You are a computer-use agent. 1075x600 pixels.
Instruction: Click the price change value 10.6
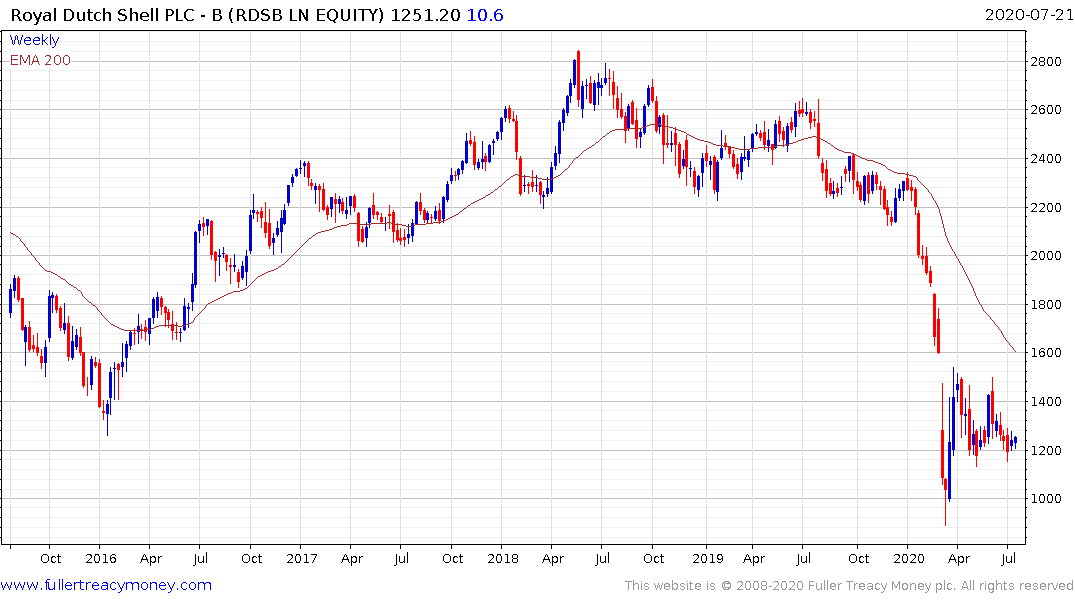485,15
